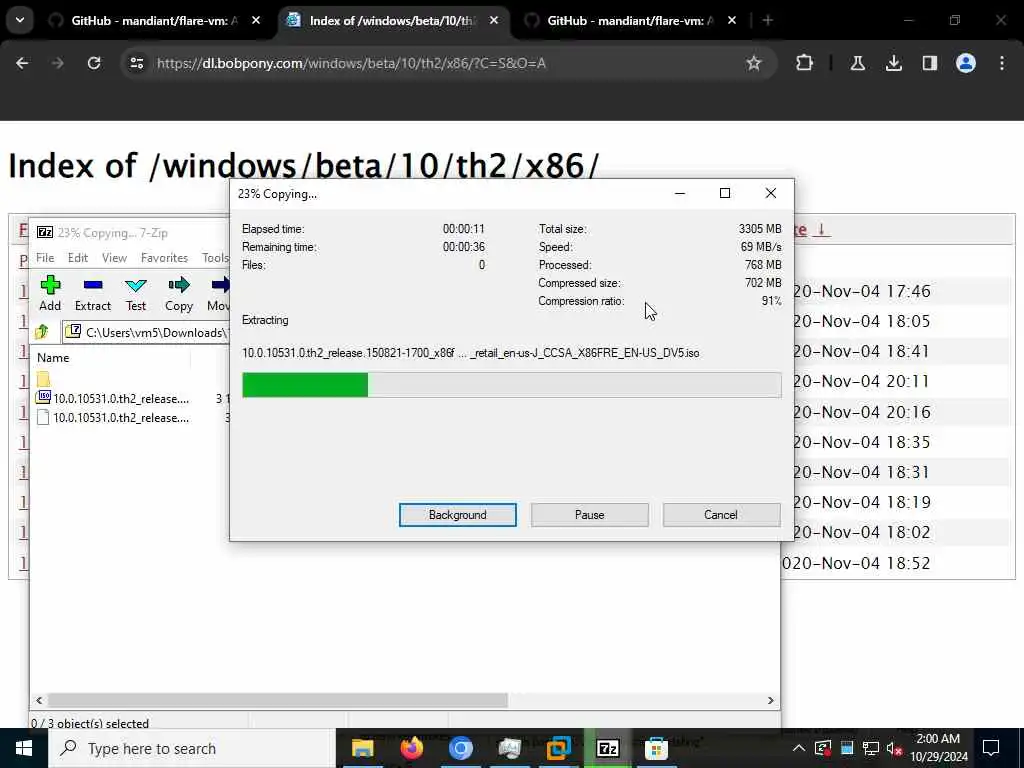The height and width of the screenshot is (768, 1024).
Task: Open the tab search dropdown arrow
Action: tap(20, 20)
